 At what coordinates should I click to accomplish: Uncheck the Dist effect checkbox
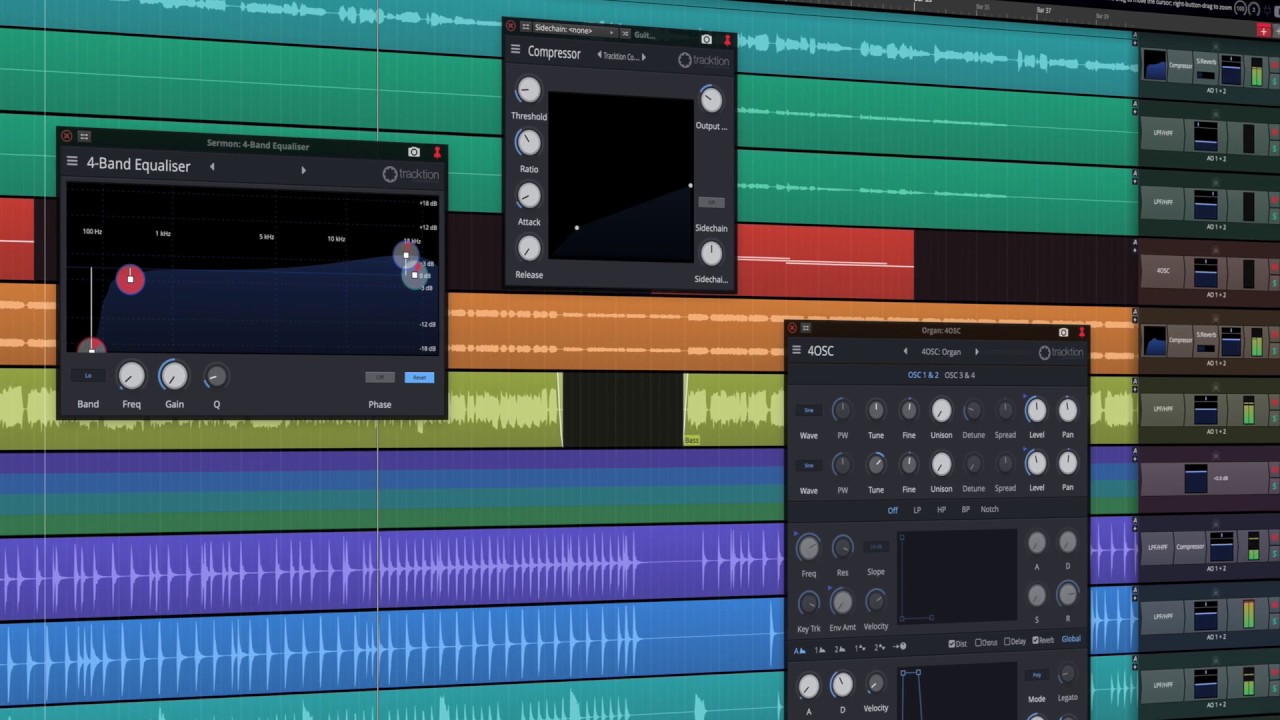click(950, 643)
